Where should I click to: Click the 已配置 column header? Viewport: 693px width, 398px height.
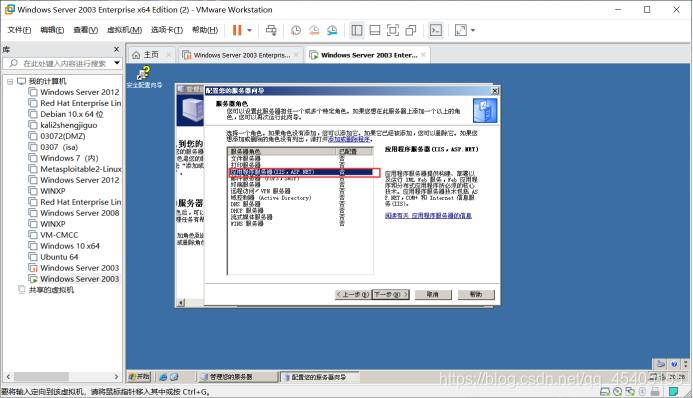pyautogui.click(x=355, y=152)
